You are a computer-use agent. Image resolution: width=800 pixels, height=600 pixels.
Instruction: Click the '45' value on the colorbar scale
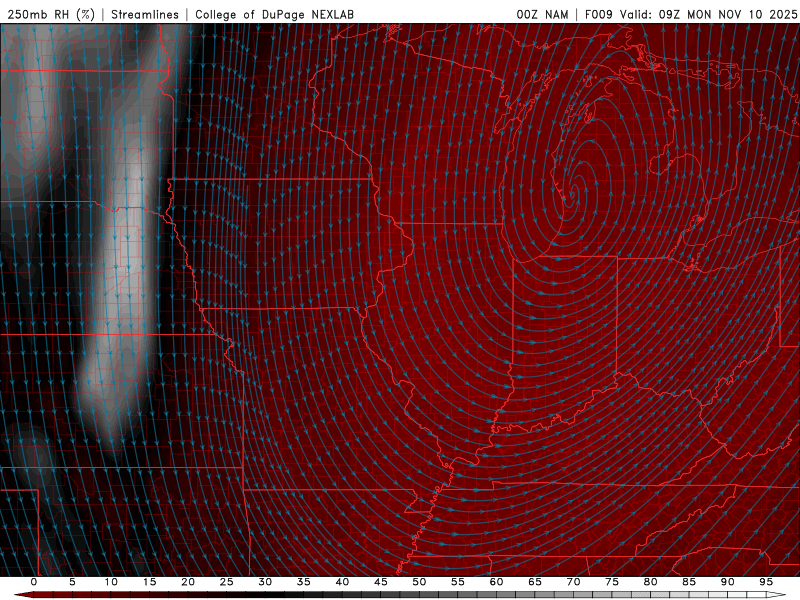[381, 582]
